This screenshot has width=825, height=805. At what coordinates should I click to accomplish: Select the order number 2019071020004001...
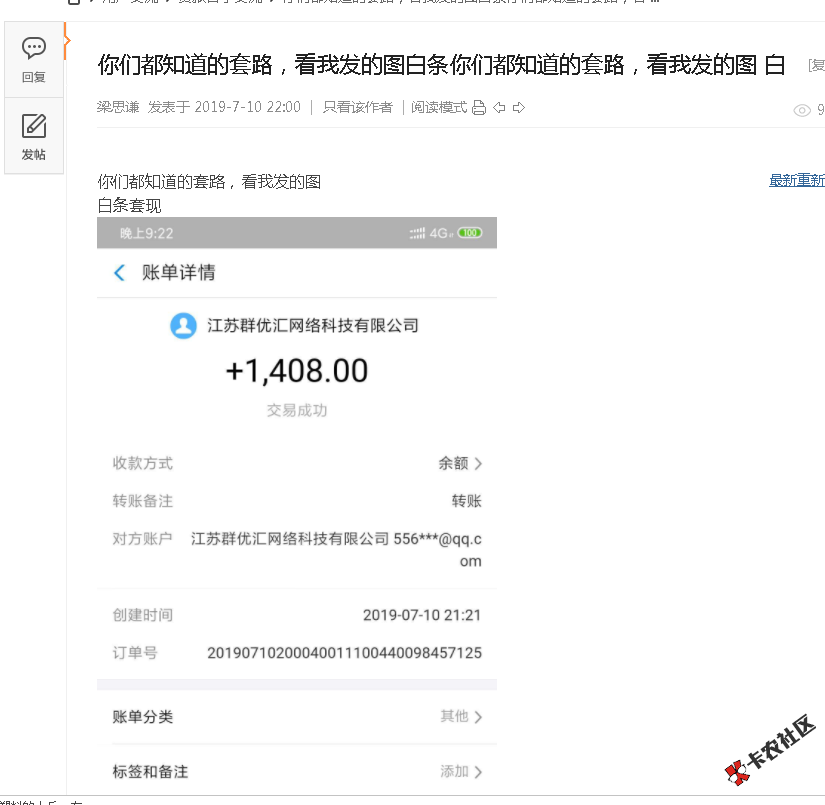tap(344, 653)
